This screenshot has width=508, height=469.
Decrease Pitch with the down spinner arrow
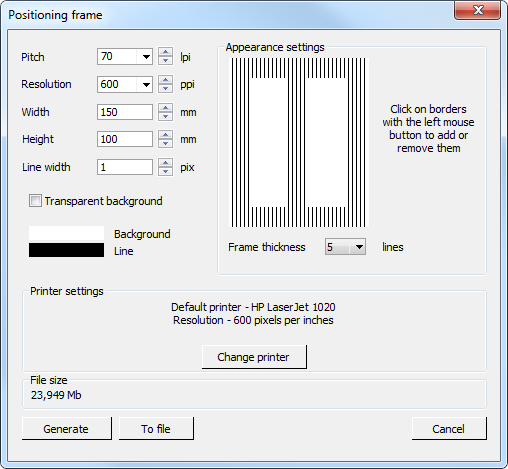click(x=165, y=61)
